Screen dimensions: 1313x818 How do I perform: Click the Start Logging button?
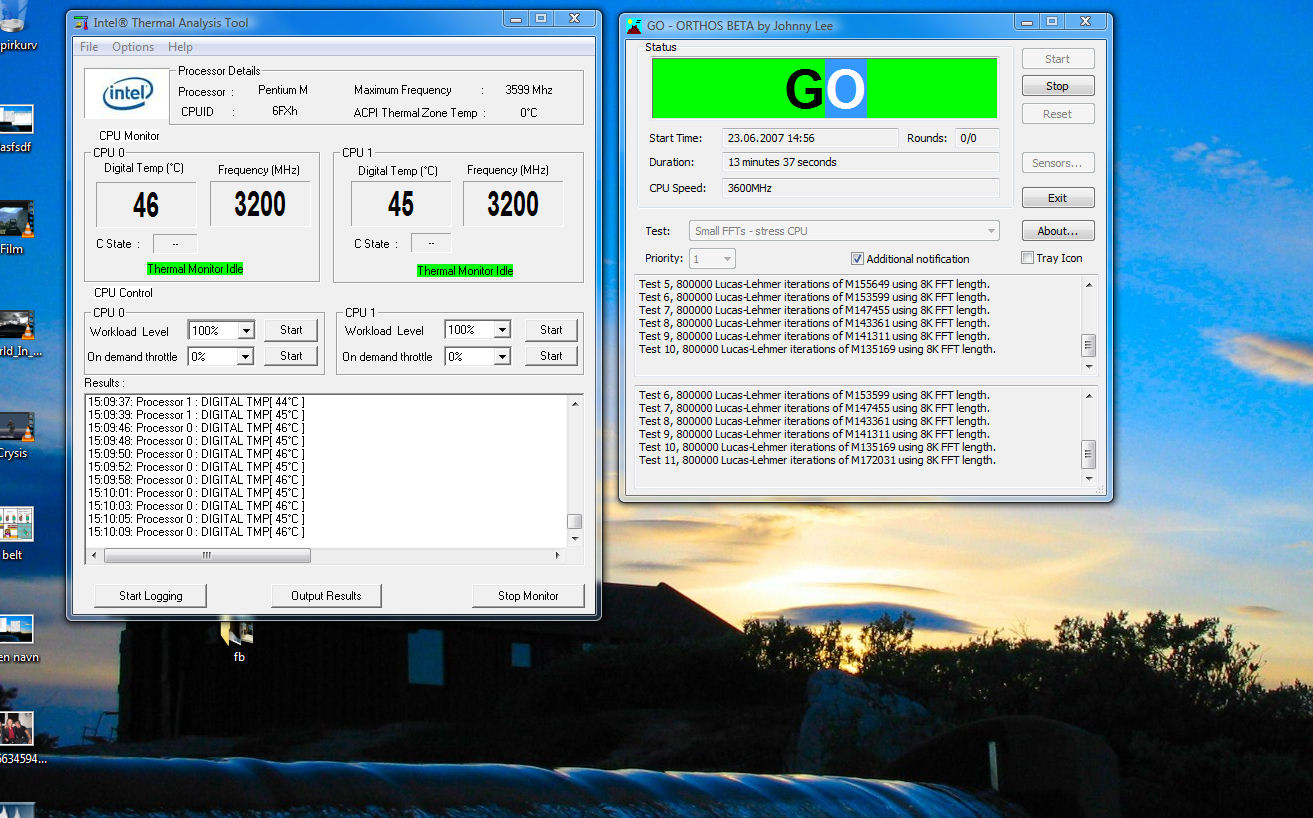[x=150, y=596]
